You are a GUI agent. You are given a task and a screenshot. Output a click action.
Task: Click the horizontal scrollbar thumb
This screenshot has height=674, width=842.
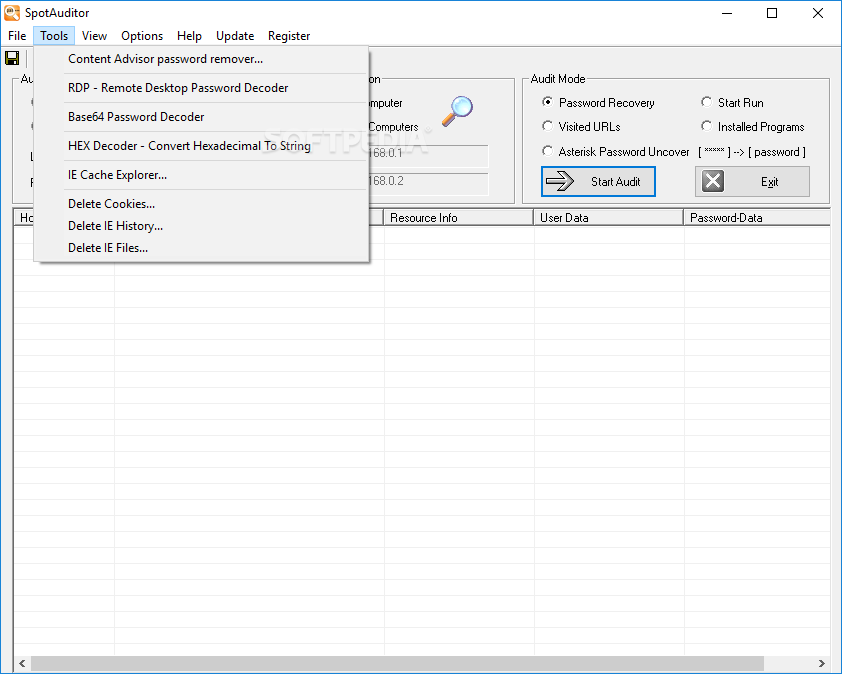tap(397, 664)
